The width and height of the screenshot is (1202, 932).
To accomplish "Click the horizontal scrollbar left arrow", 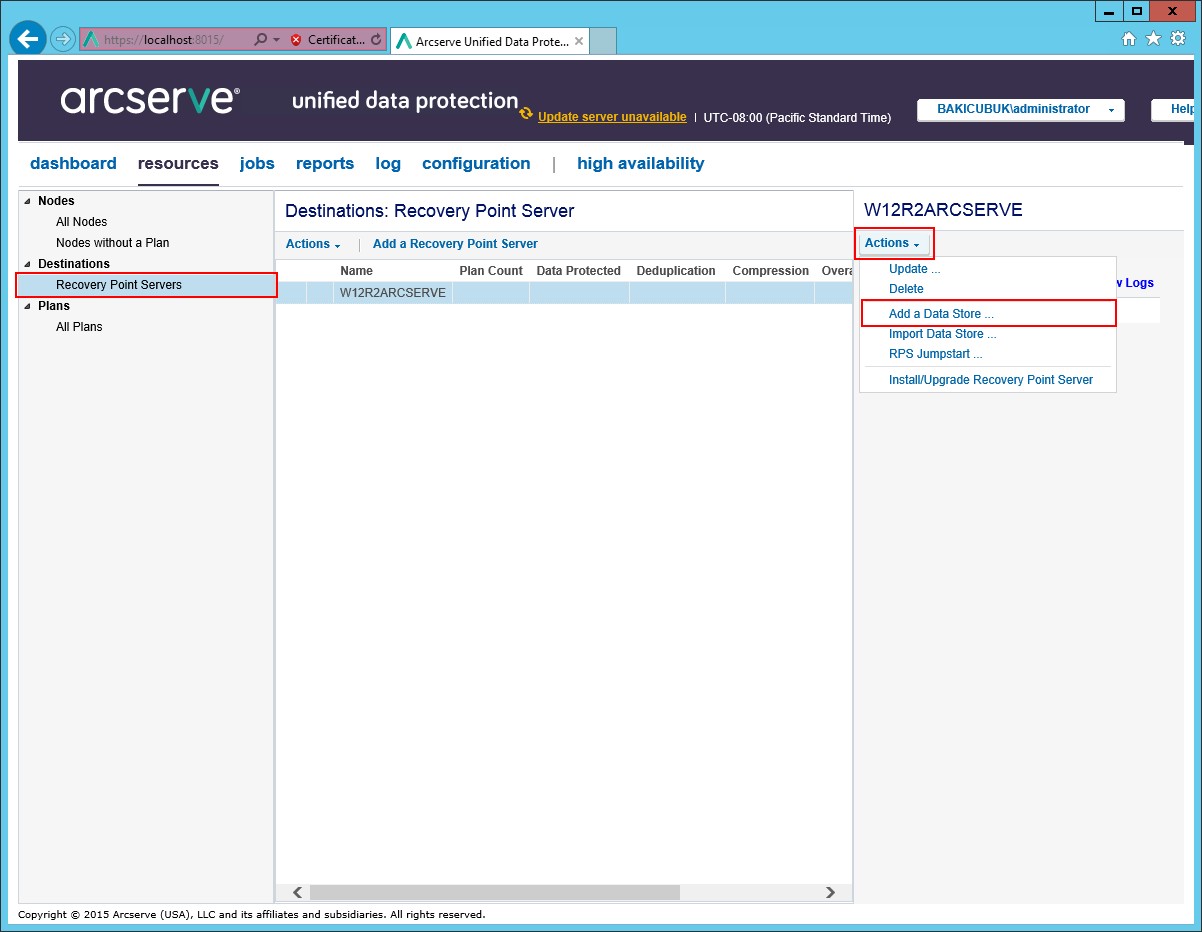I will (x=297, y=892).
